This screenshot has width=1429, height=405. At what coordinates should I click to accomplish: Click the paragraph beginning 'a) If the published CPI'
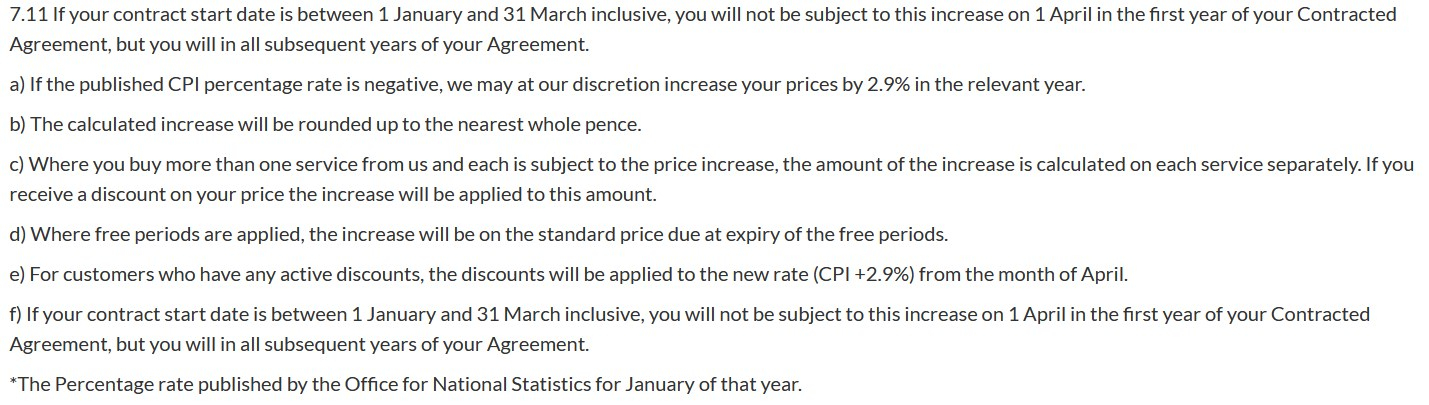coord(547,85)
